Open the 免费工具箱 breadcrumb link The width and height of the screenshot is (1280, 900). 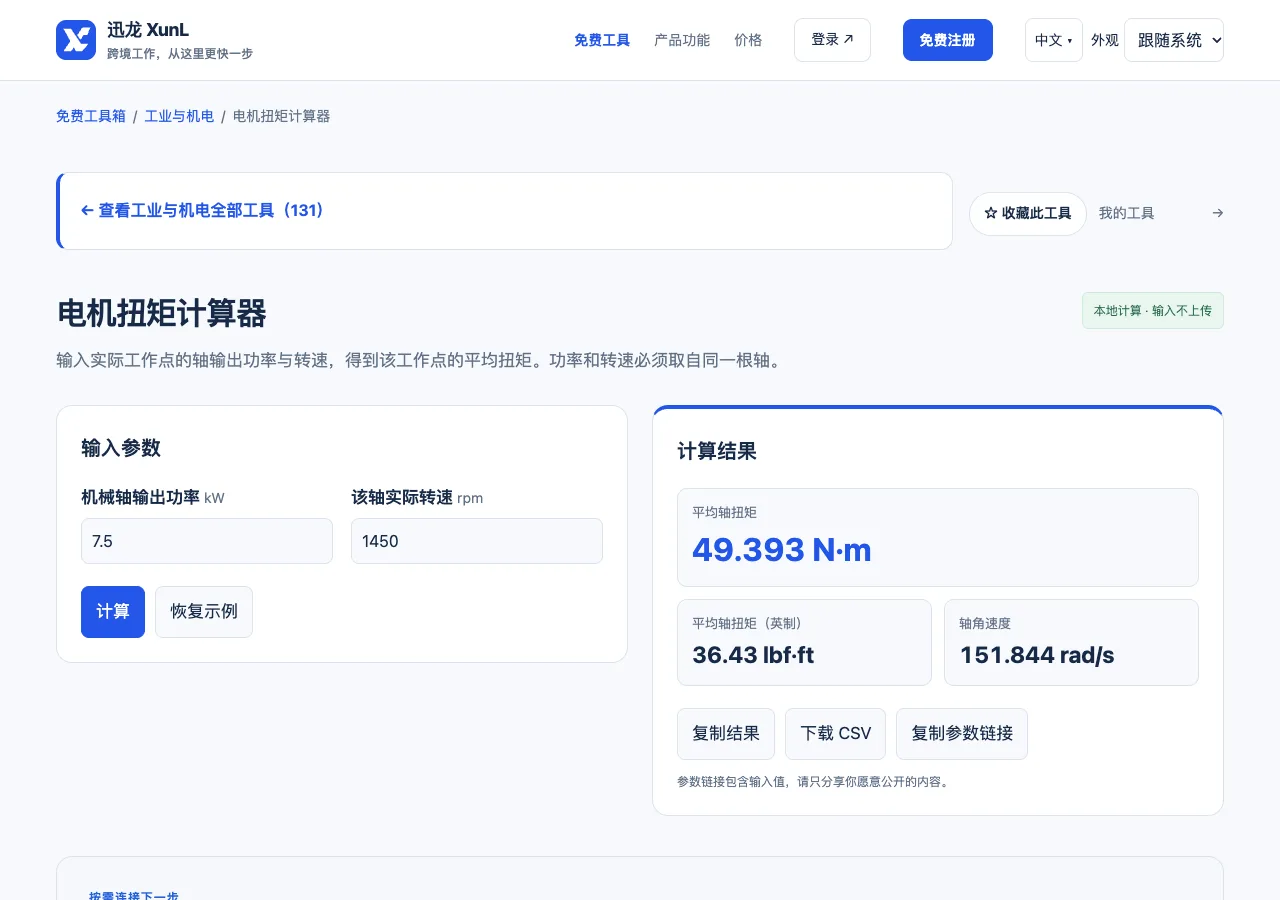click(91, 116)
